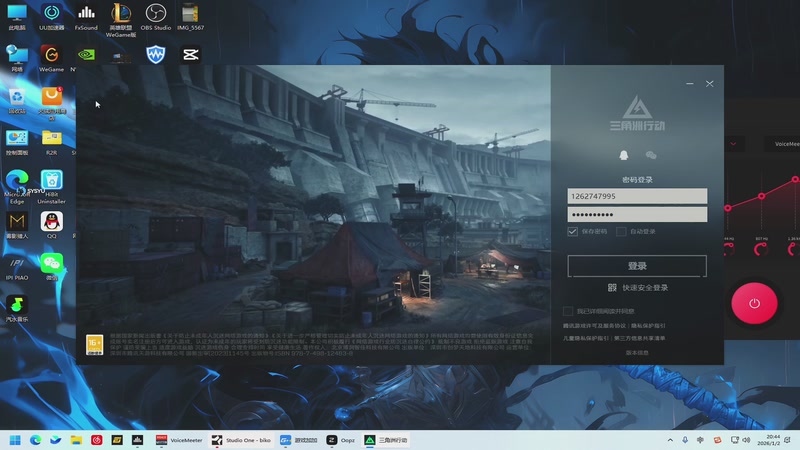The image size is (800, 450).
Task: Adjust the middle FxSound EQ band knob
Action: [761, 249]
